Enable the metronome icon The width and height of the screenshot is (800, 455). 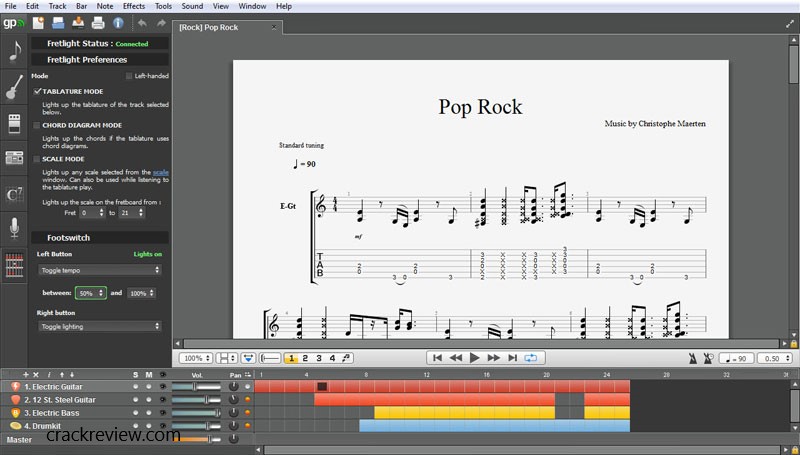(x=692, y=358)
